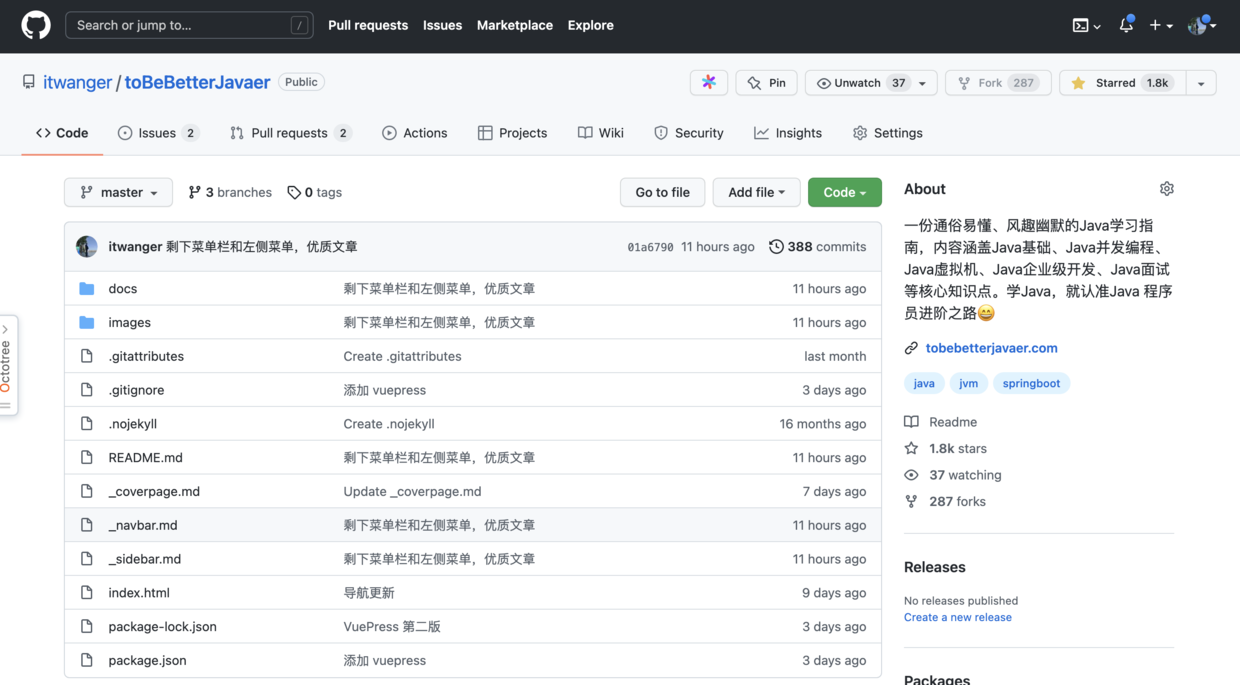Pin this repository to profile
Screen dimensions: 1240x685
pos(766,83)
